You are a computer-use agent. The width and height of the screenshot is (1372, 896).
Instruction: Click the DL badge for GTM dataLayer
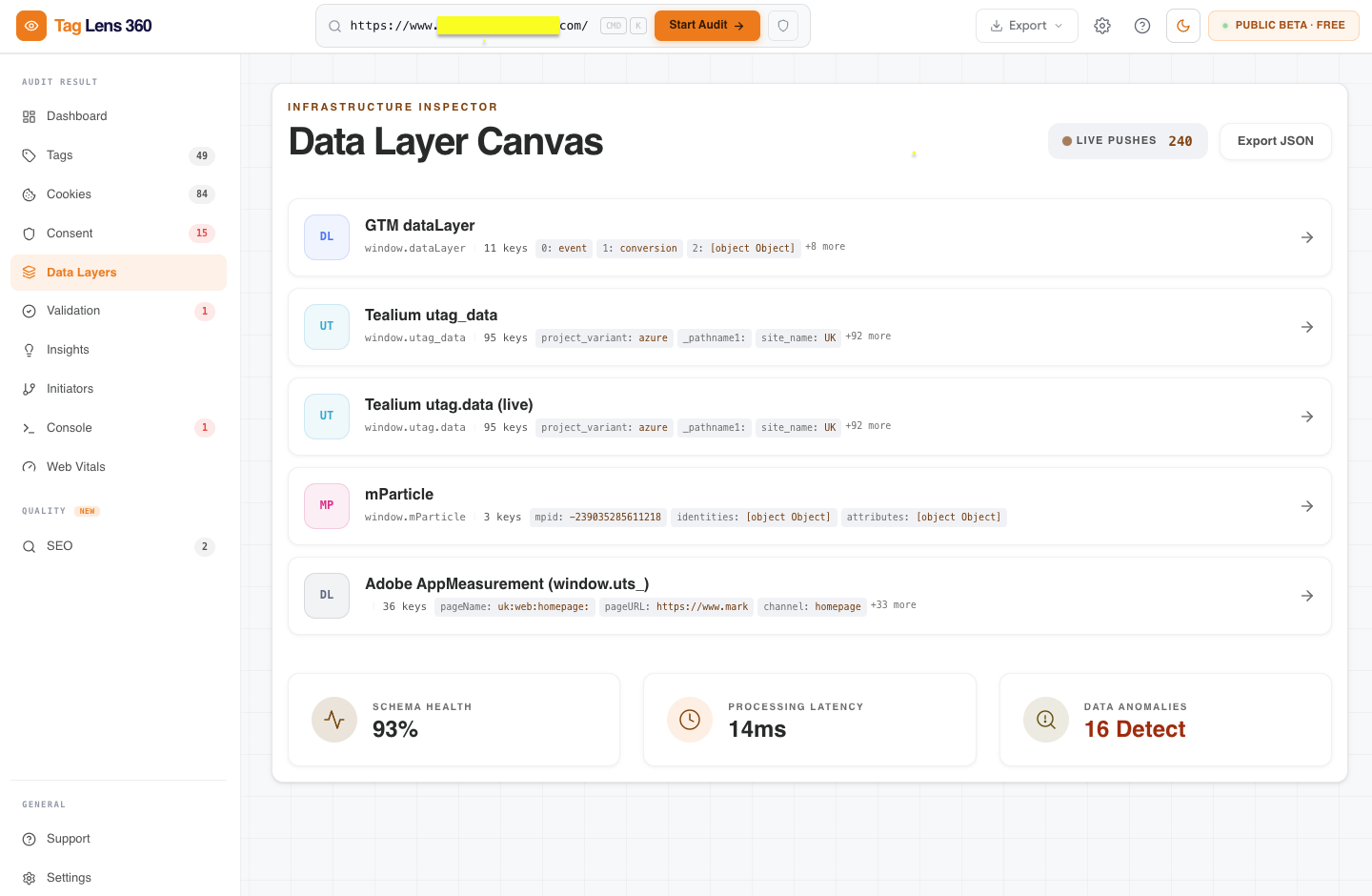[x=327, y=237]
